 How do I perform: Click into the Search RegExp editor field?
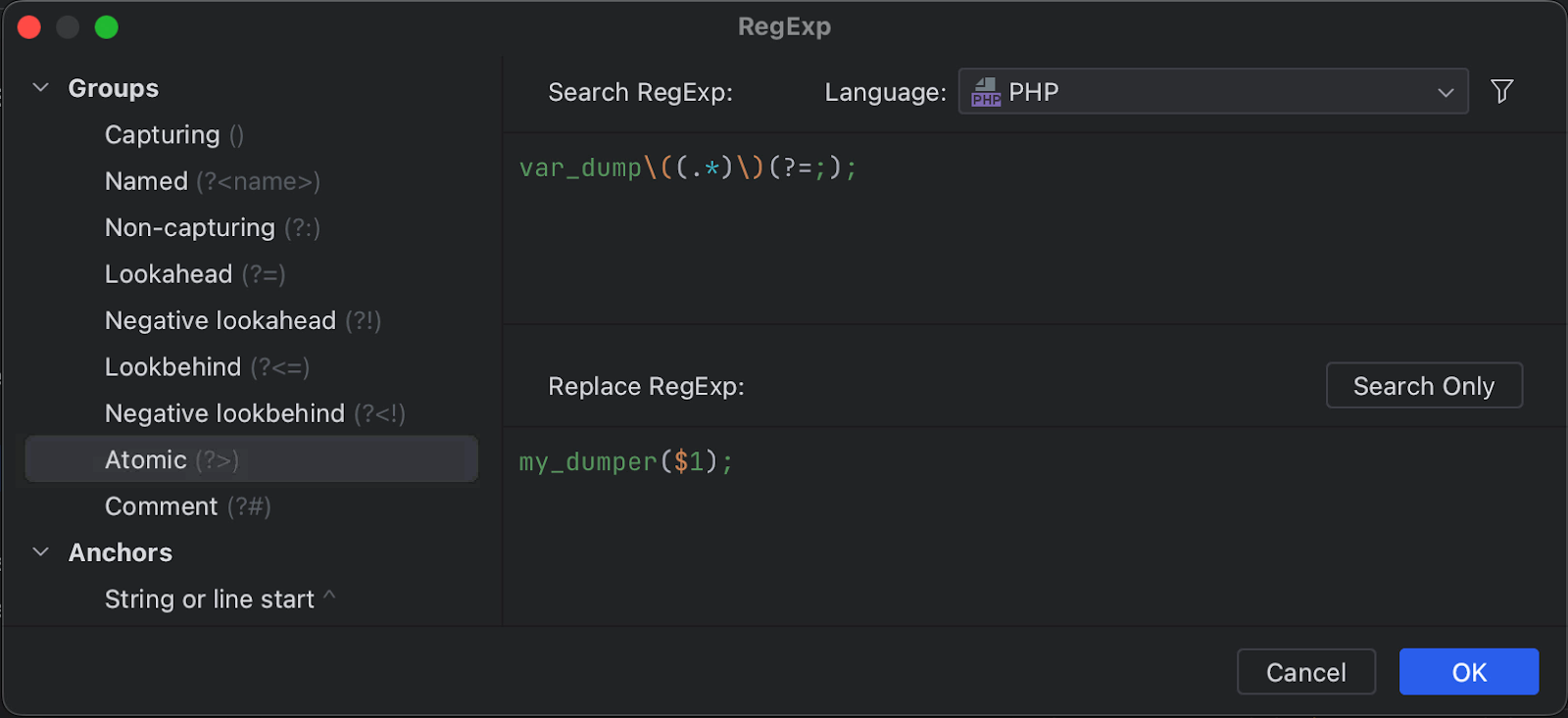pyautogui.click(x=1035, y=228)
